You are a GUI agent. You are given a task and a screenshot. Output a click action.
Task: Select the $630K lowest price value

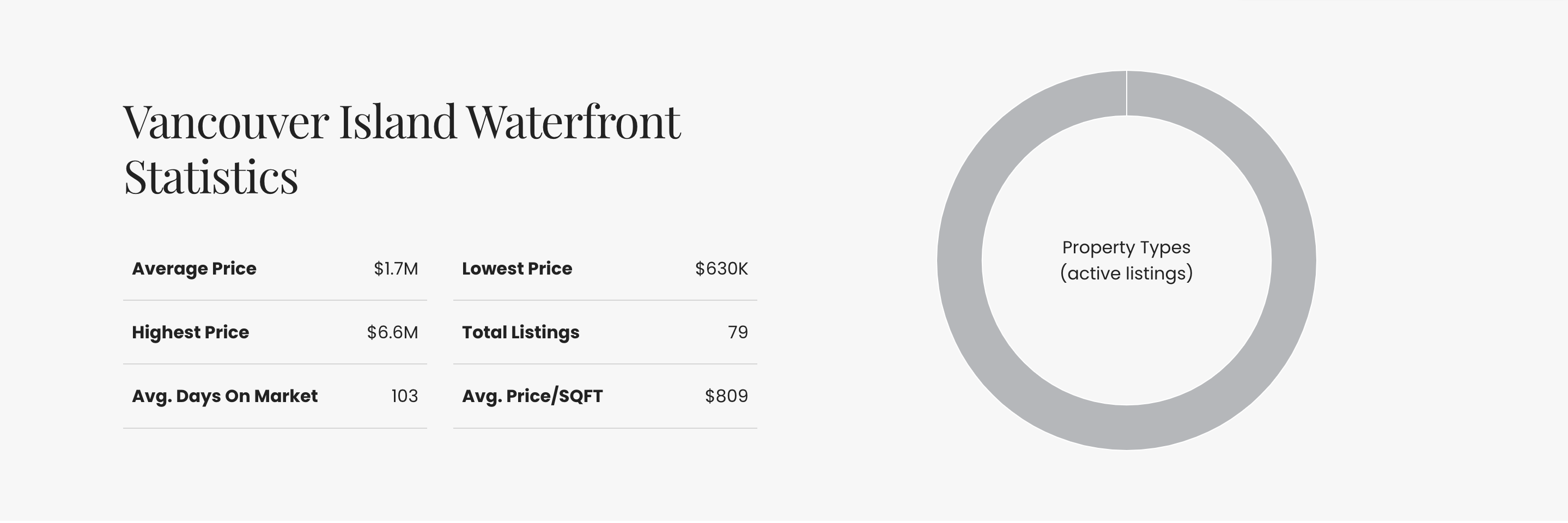click(721, 269)
